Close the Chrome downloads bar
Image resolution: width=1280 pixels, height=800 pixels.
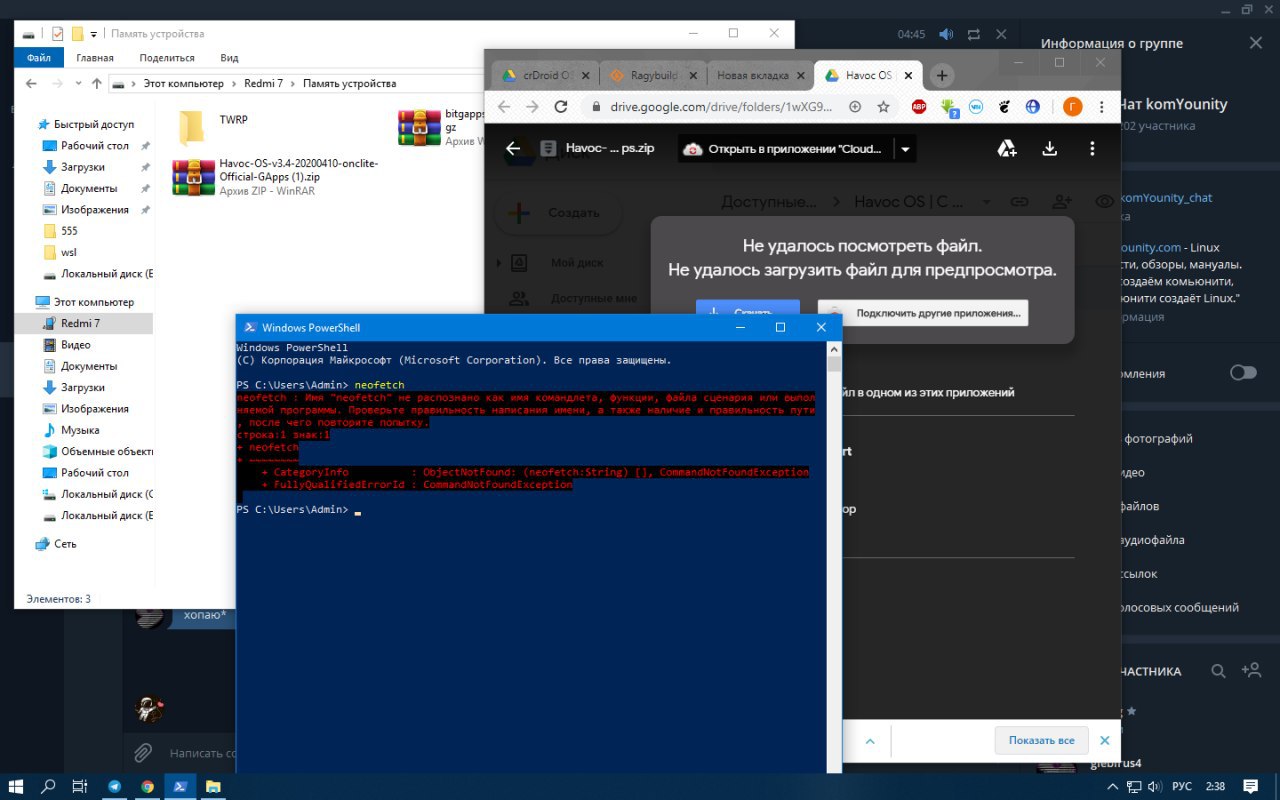click(1105, 741)
